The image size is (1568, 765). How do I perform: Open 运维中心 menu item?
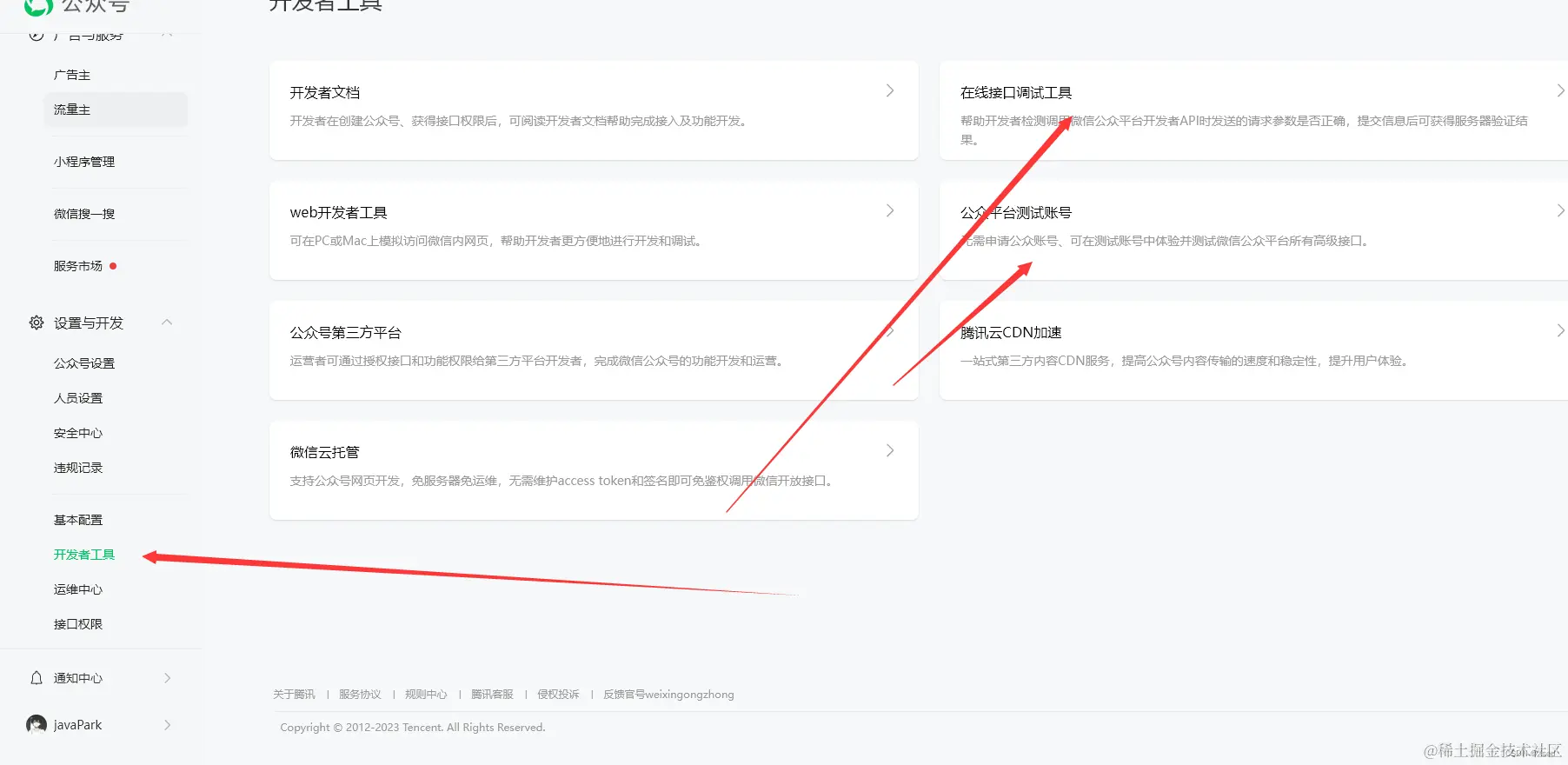[78, 589]
